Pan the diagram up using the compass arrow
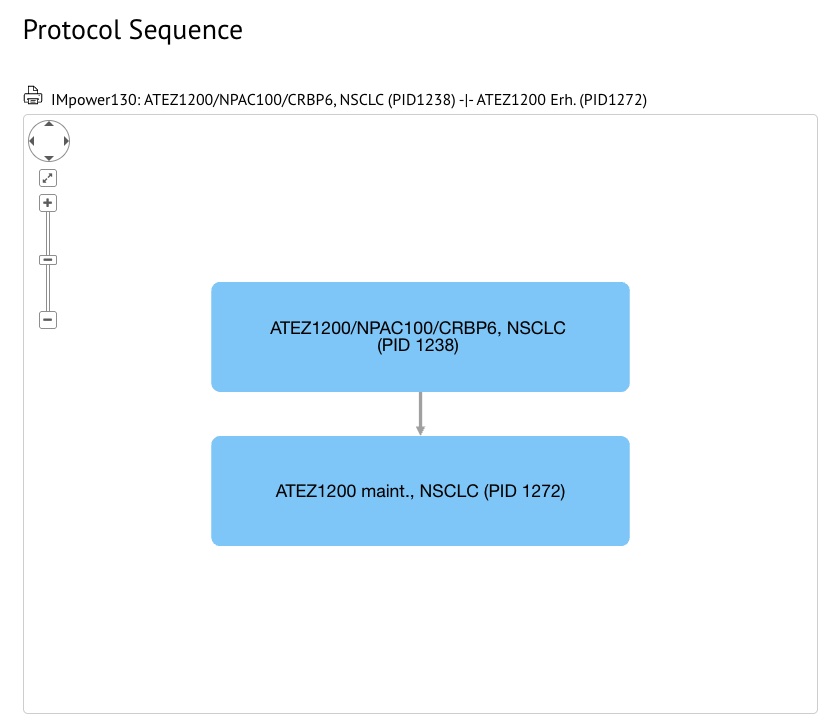The image size is (831, 726). 48,126
